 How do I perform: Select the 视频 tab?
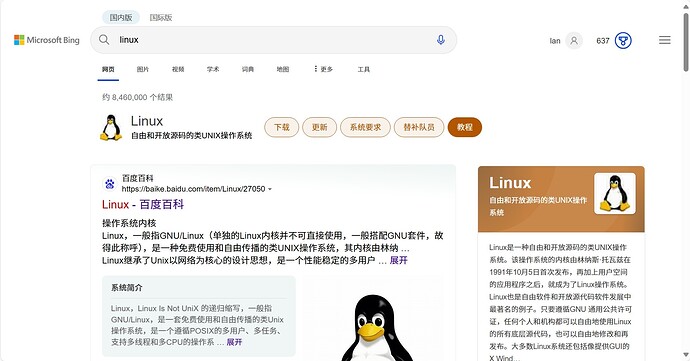(178, 69)
